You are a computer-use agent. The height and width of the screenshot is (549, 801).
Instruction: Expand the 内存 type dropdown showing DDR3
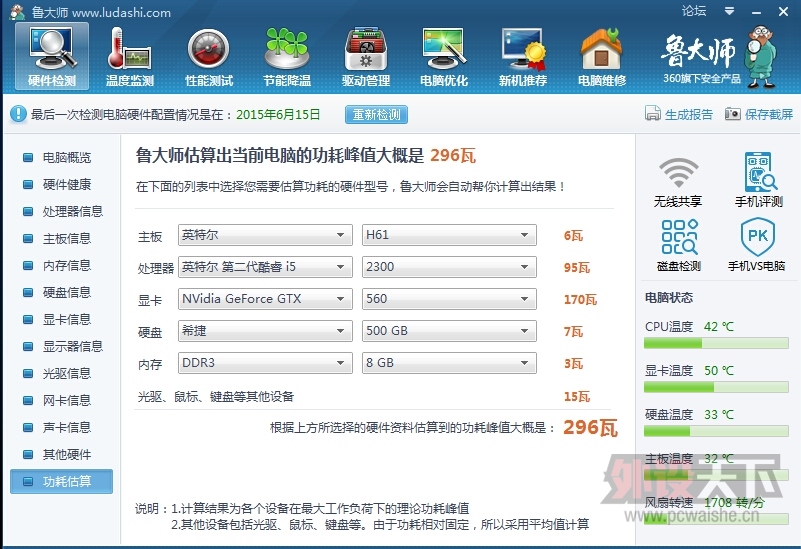[265, 363]
